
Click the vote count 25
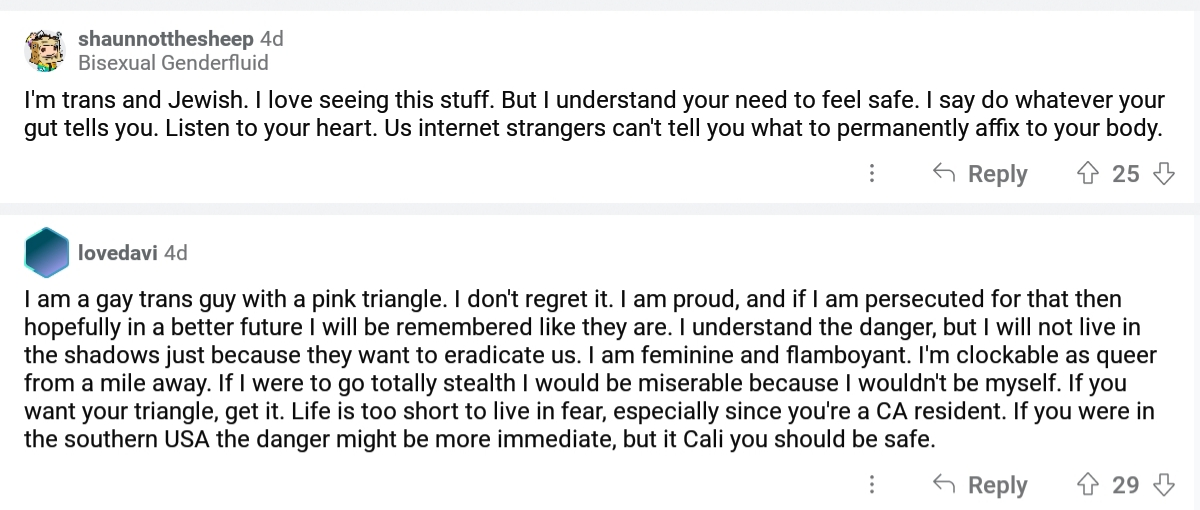tap(1126, 174)
